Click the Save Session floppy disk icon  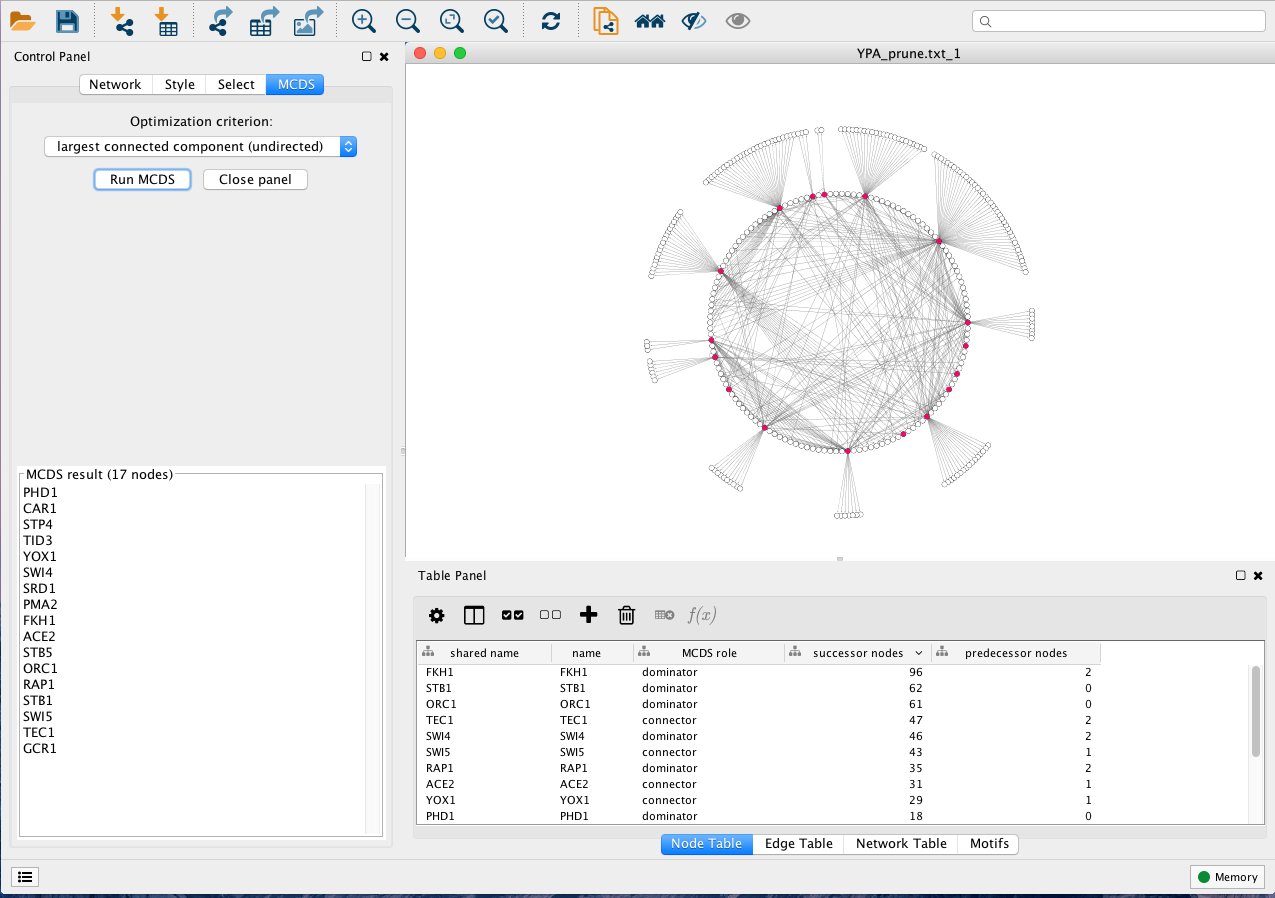[66, 21]
